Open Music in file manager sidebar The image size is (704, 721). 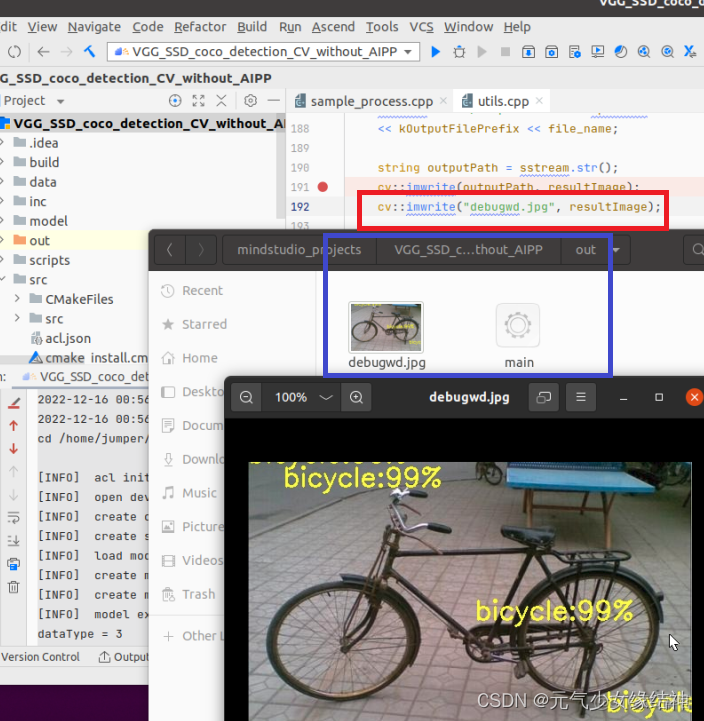pos(199,493)
